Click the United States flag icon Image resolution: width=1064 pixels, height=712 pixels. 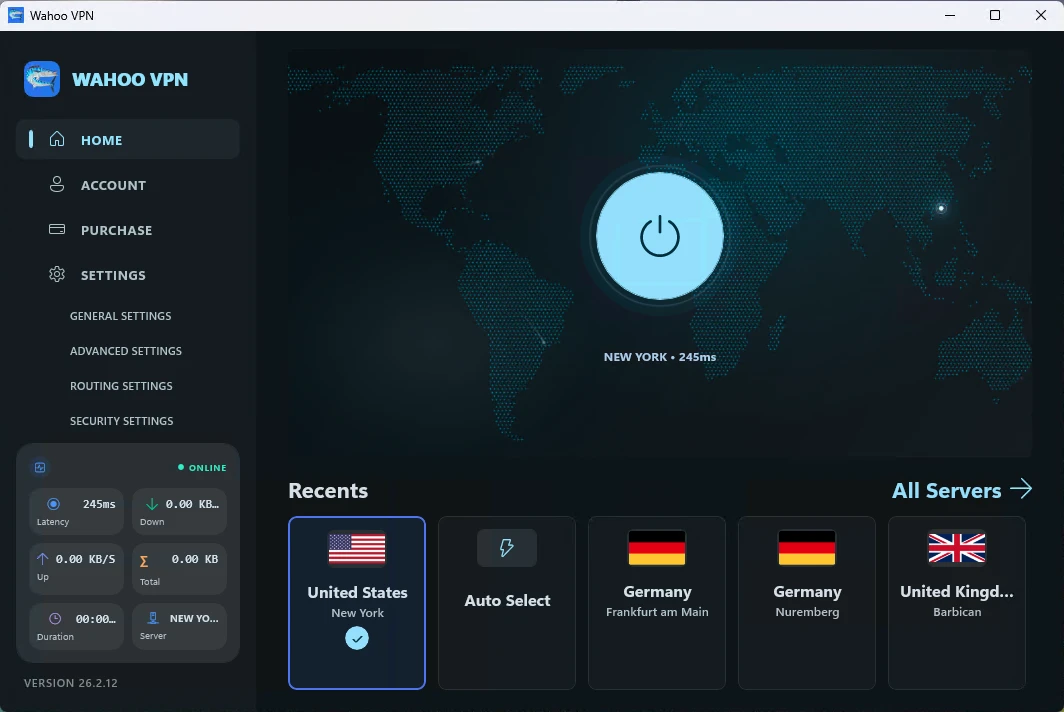pos(357,549)
